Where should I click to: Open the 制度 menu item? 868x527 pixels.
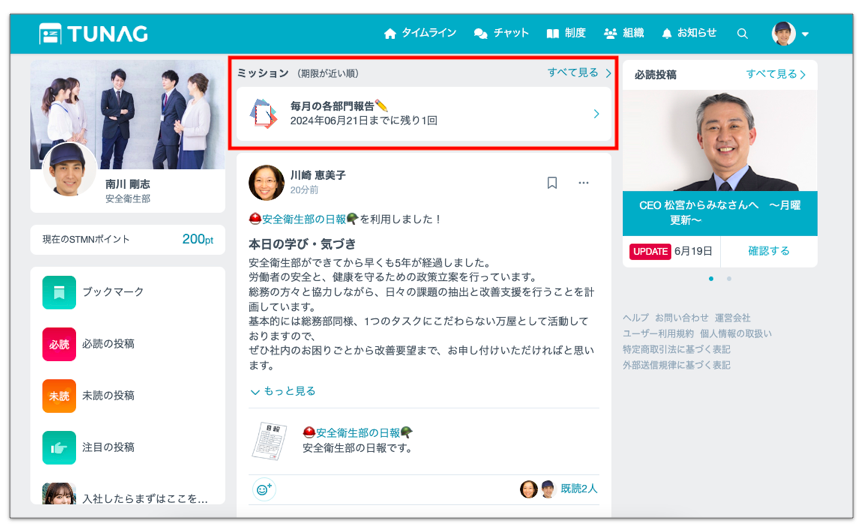566,33
